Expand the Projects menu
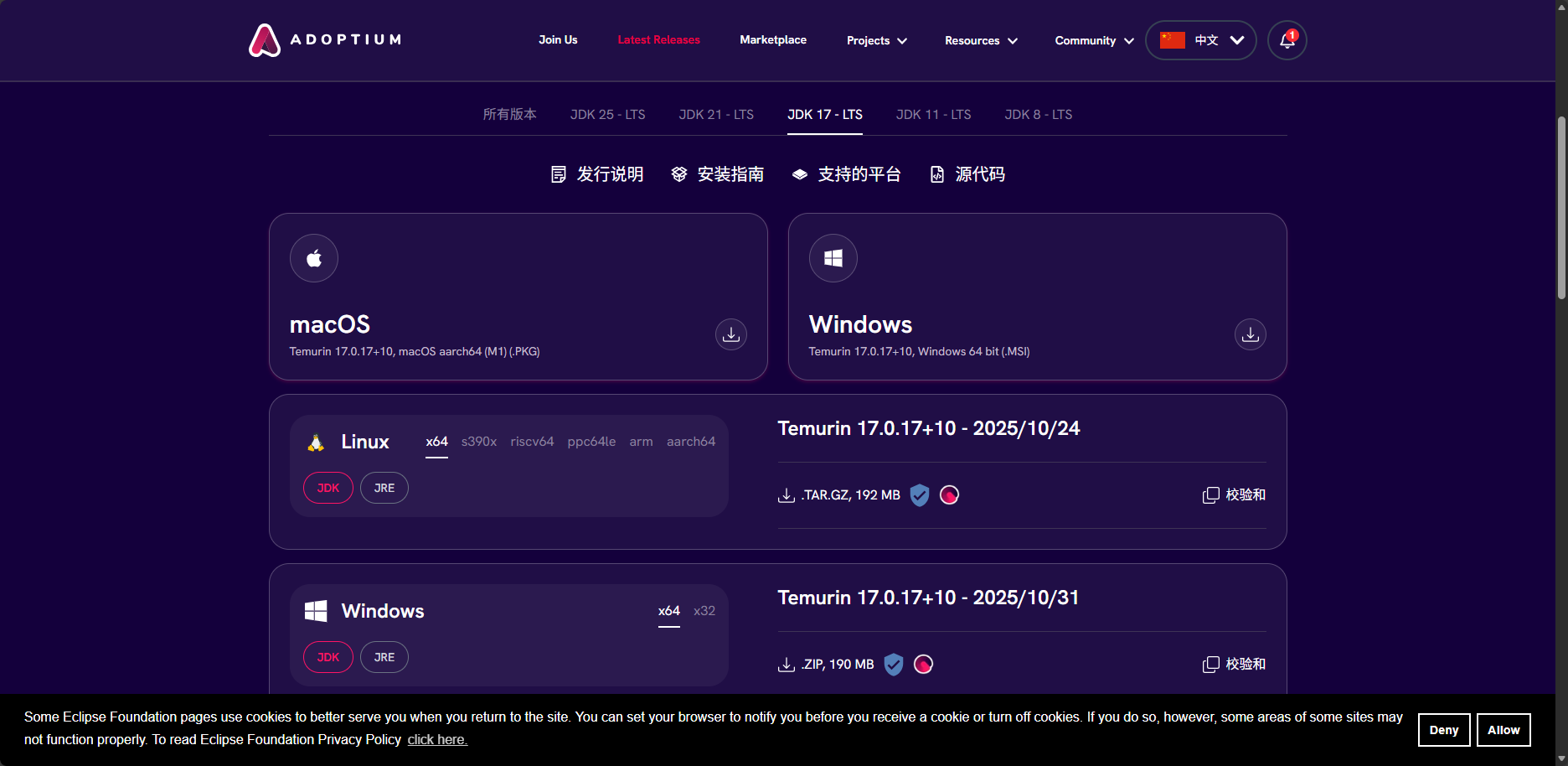 [x=877, y=40]
